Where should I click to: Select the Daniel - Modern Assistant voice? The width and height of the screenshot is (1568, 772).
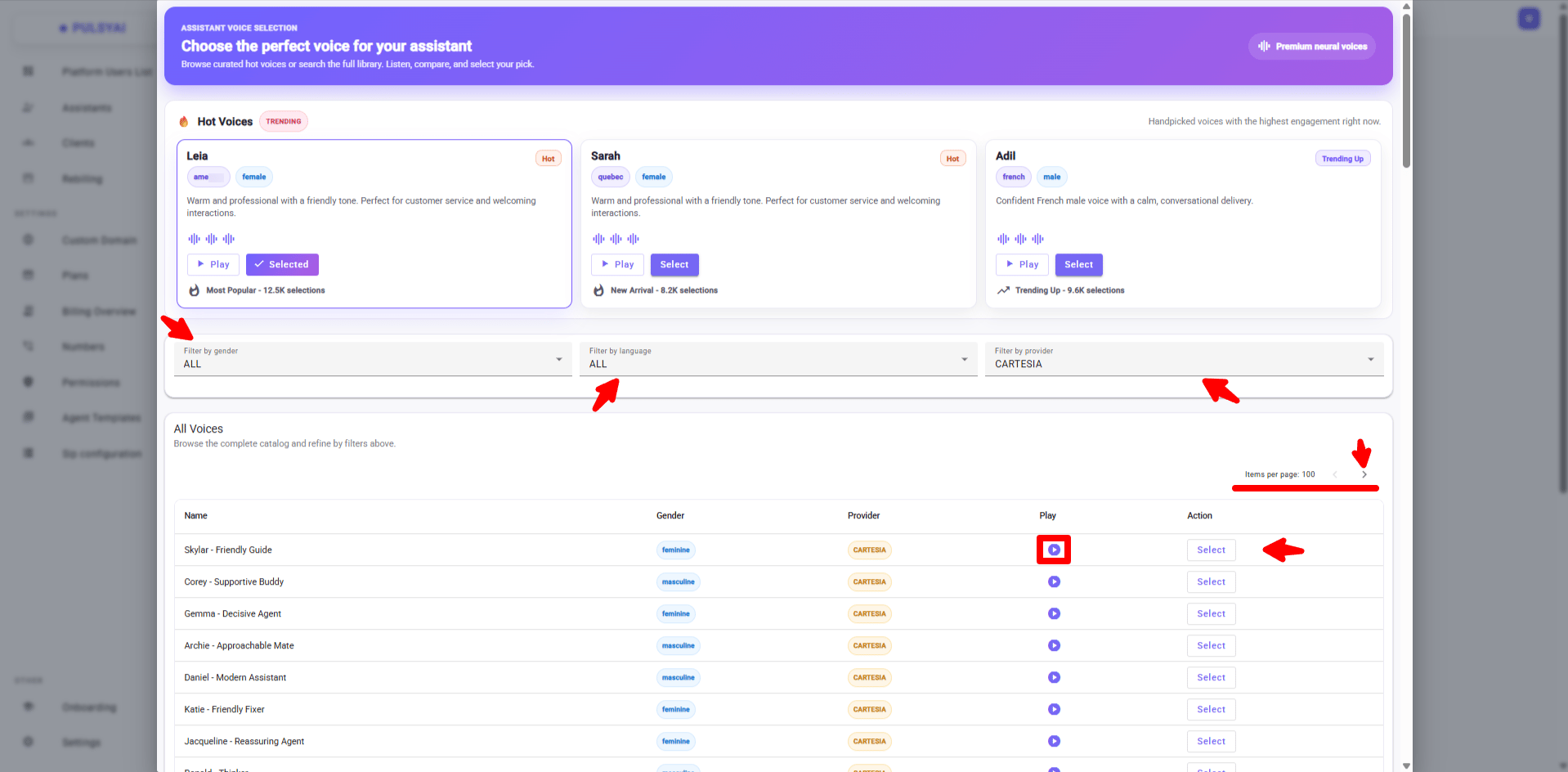point(1211,677)
